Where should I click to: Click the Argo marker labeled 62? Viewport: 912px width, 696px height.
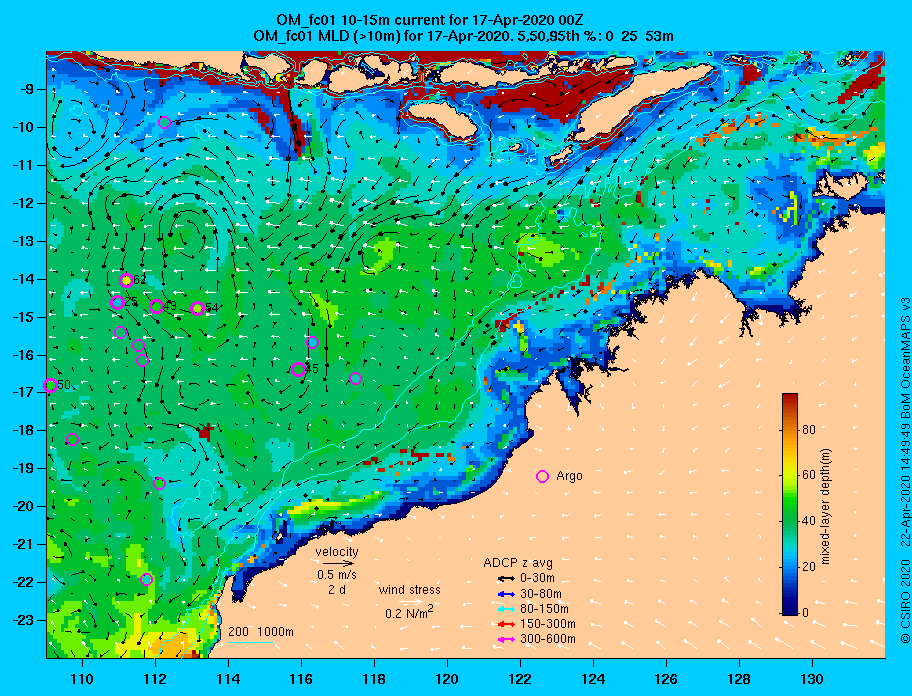[126, 280]
